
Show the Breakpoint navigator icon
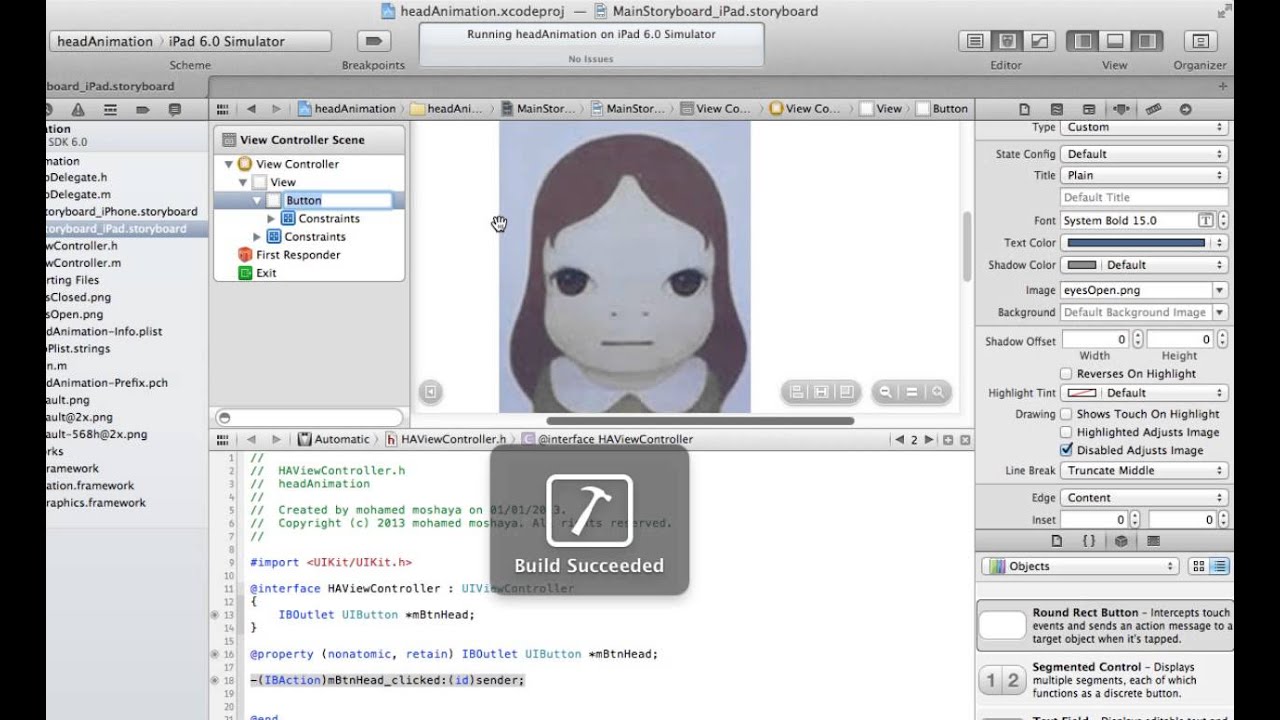(142, 109)
